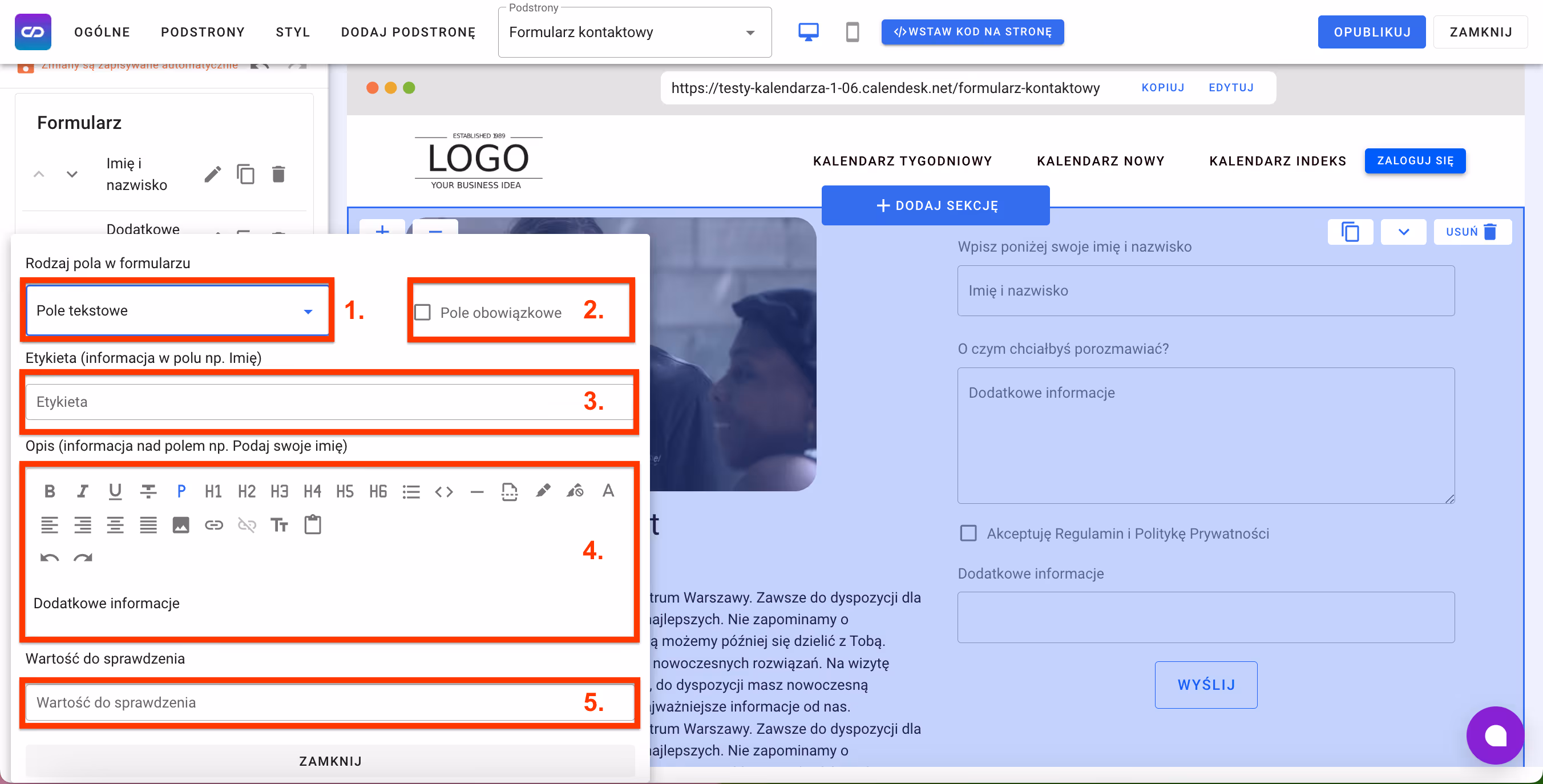
Task: Switch to mobile preview mode
Action: pos(852,32)
